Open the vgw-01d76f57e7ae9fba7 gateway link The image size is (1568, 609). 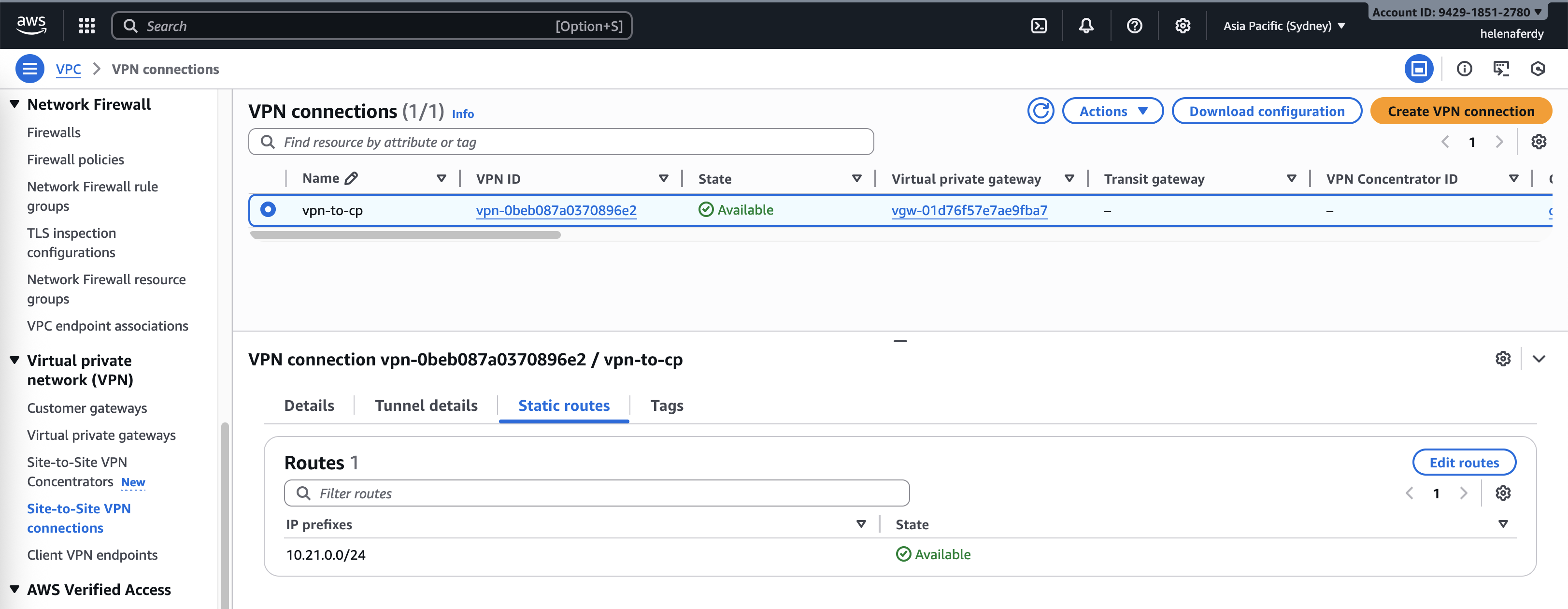click(969, 210)
